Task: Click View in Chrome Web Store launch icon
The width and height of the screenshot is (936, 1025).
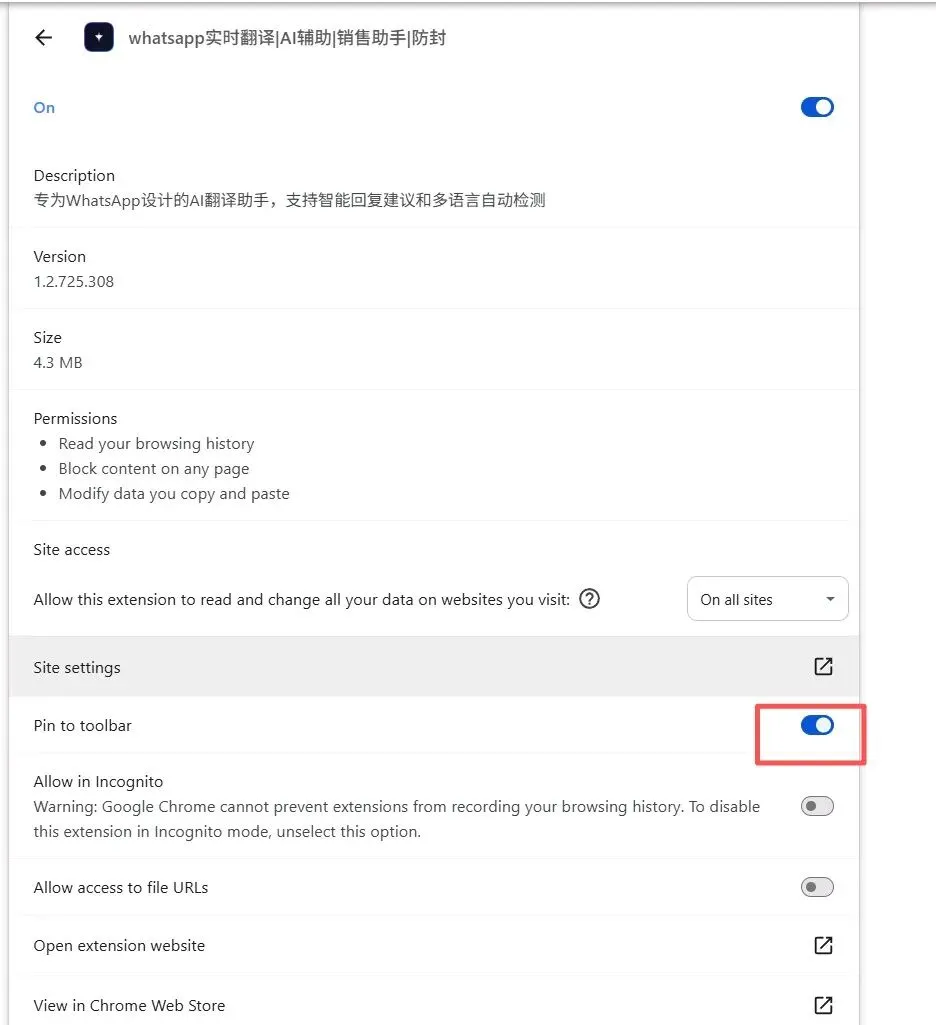Action: coord(823,1005)
